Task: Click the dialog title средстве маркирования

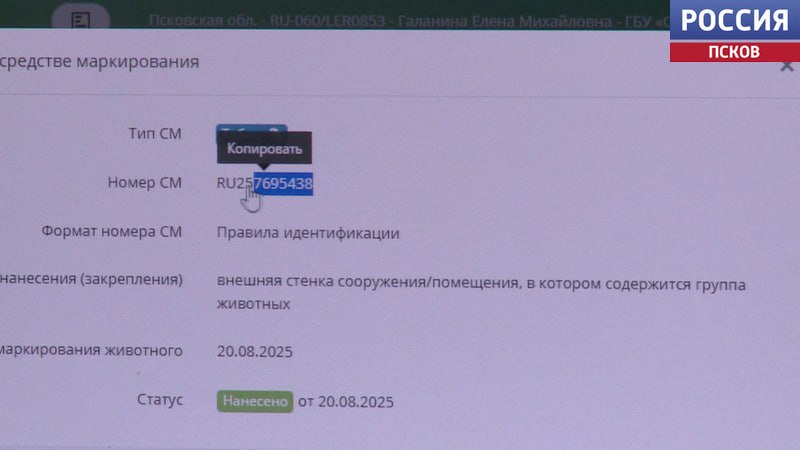Action: (99, 62)
